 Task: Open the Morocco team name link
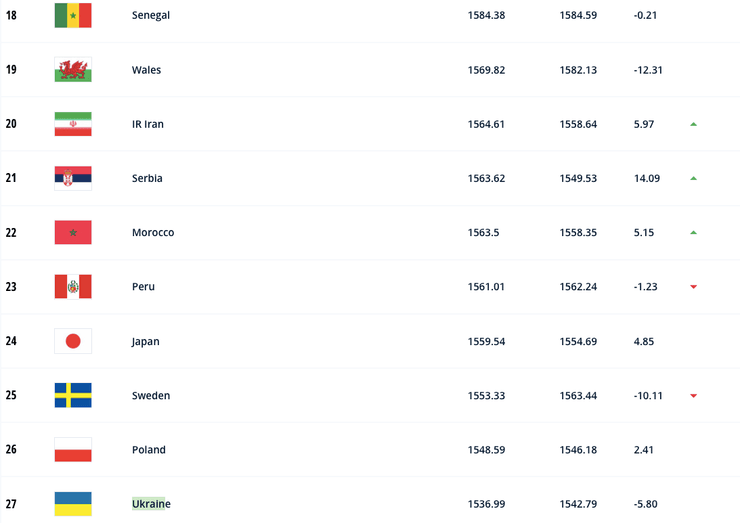point(153,232)
